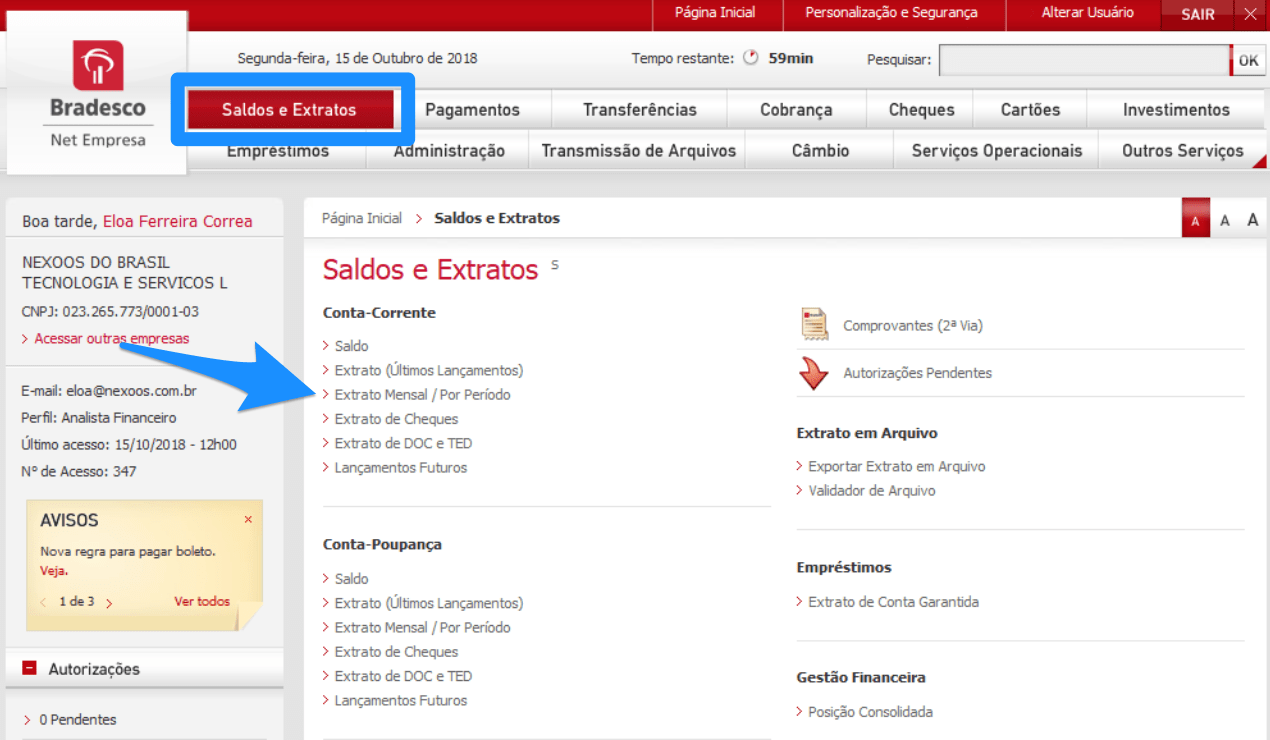Click the Autorizações Pendentes text link
The width and height of the screenshot is (1270, 740).
click(x=917, y=373)
